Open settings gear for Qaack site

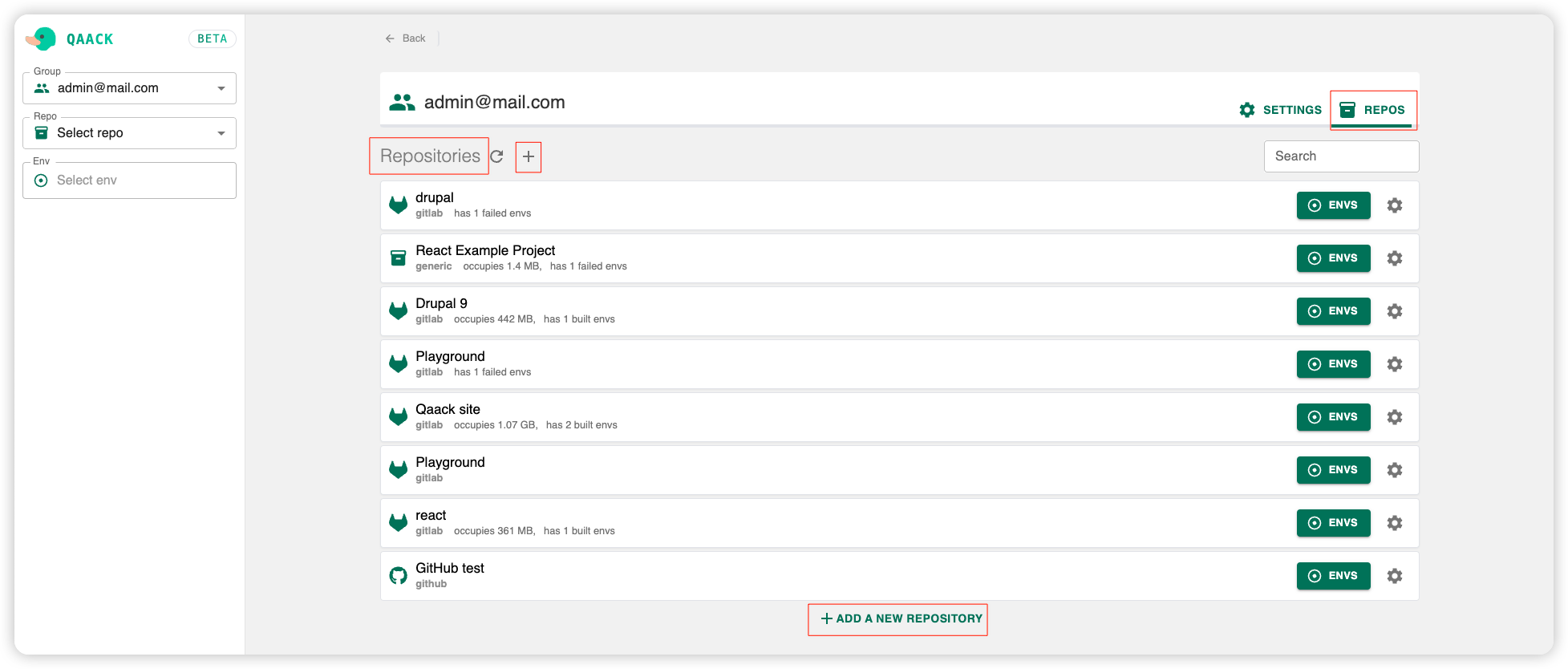[x=1395, y=417]
